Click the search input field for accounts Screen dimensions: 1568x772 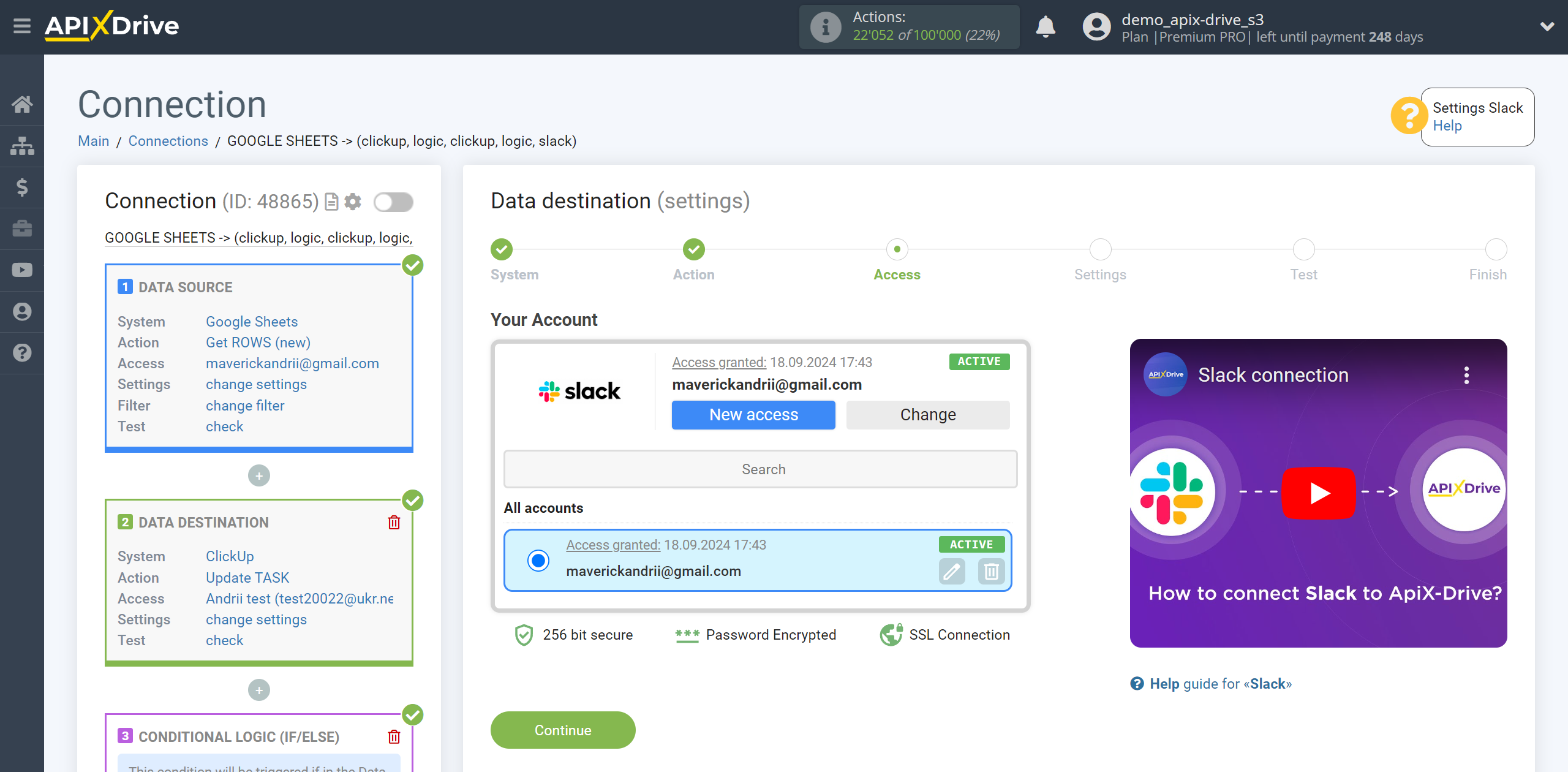(763, 469)
